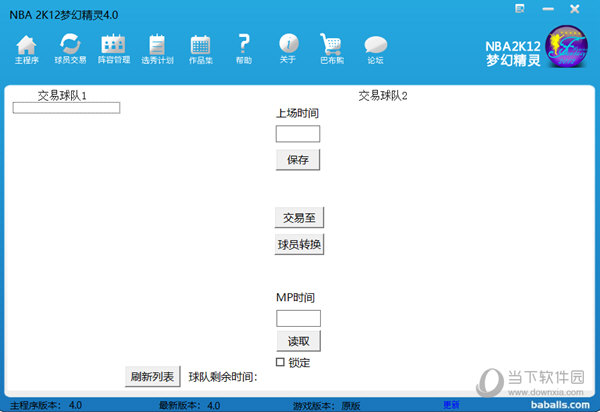Click the NBA2K12 梦幻精灵 logo emblem

566,47
